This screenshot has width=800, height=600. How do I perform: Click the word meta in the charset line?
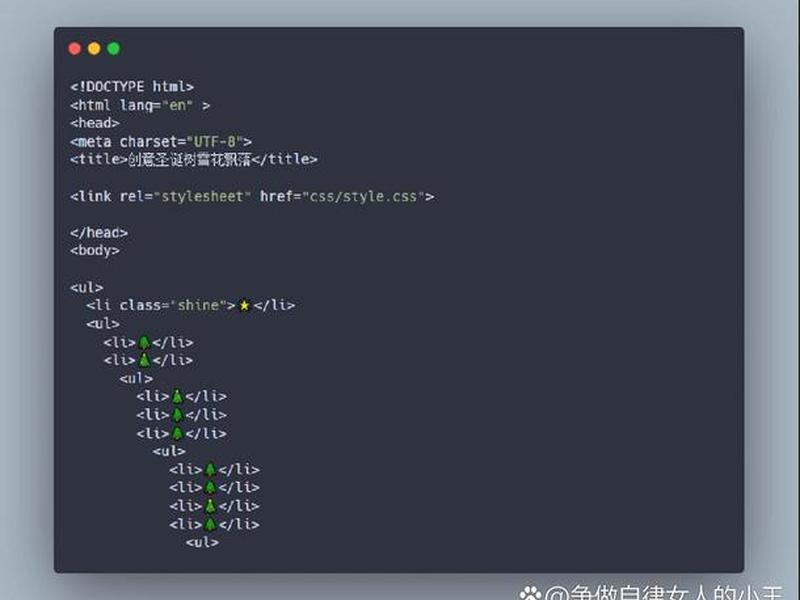pos(94,141)
